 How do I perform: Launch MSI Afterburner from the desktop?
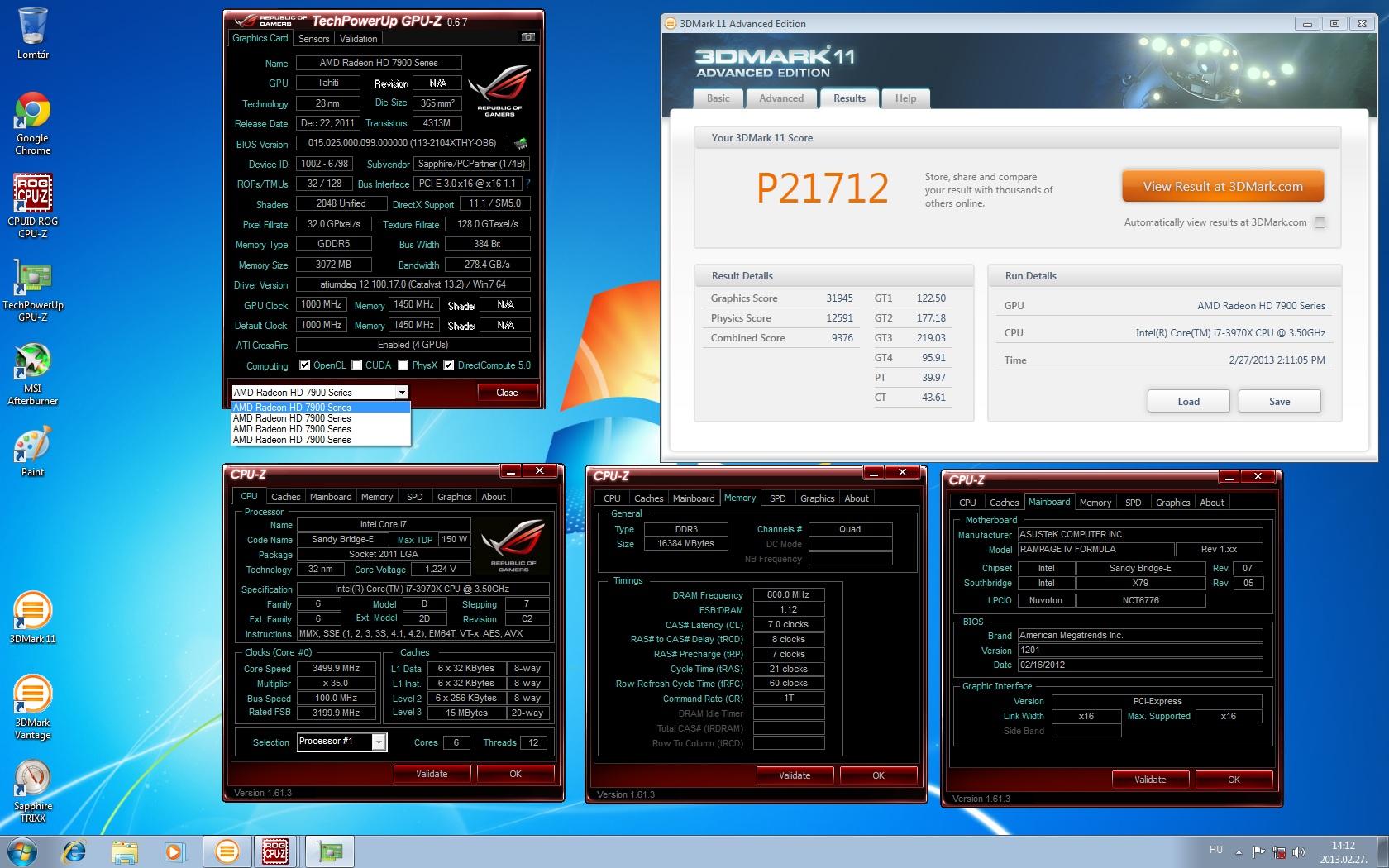click(33, 374)
